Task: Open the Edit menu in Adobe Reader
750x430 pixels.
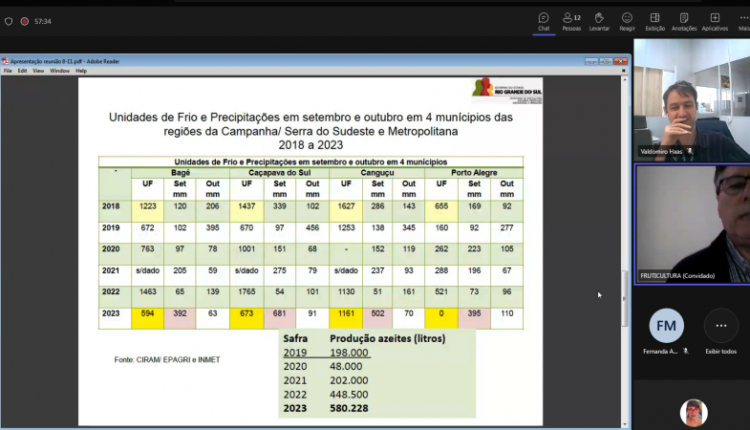Action: click(x=22, y=71)
